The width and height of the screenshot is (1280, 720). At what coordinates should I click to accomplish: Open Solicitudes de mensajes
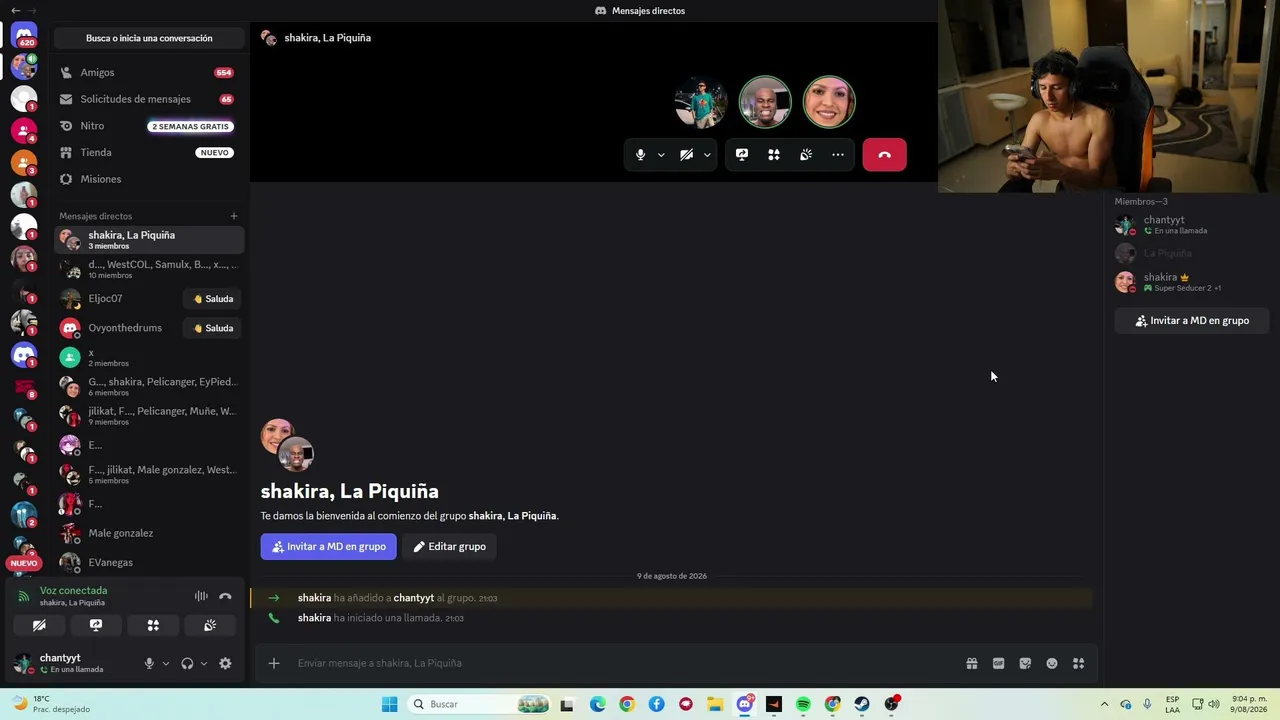[x=149, y=99]
